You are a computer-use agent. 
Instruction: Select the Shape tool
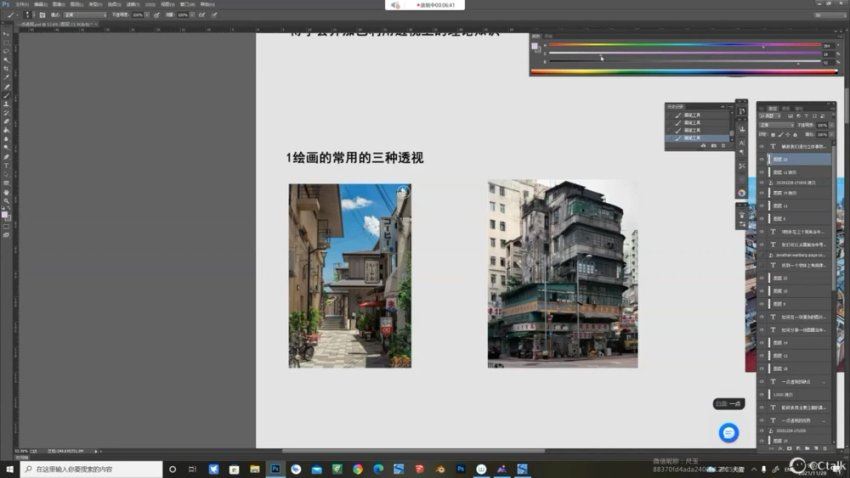tap(7, 183)
